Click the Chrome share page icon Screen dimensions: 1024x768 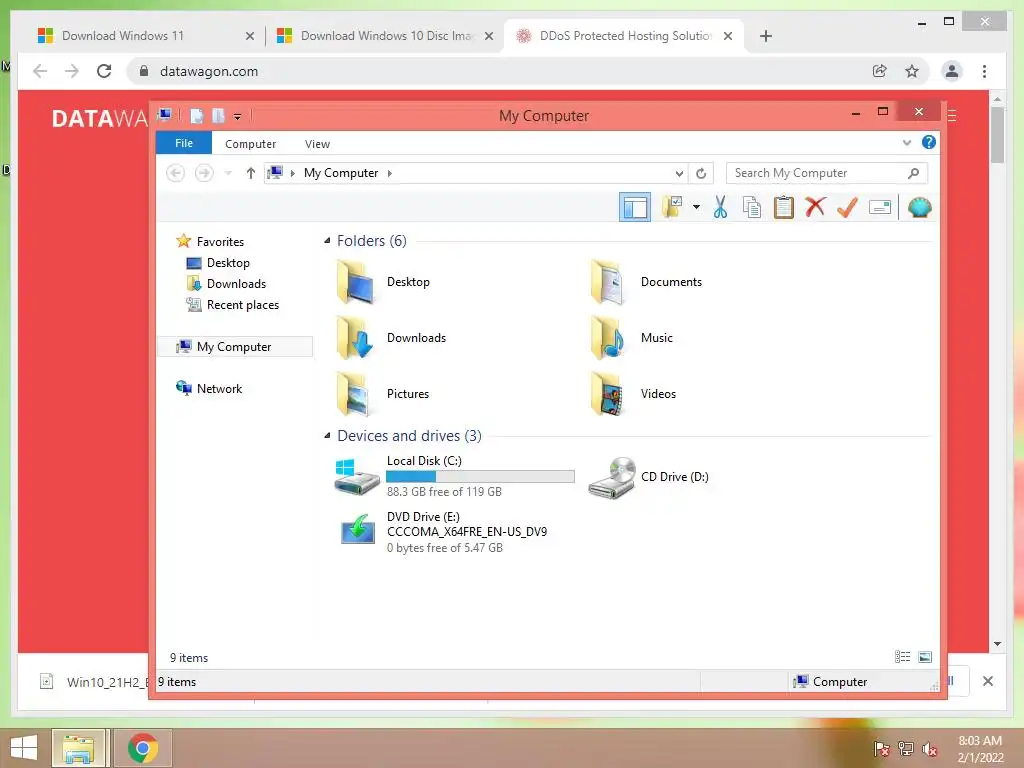[880, 71]
